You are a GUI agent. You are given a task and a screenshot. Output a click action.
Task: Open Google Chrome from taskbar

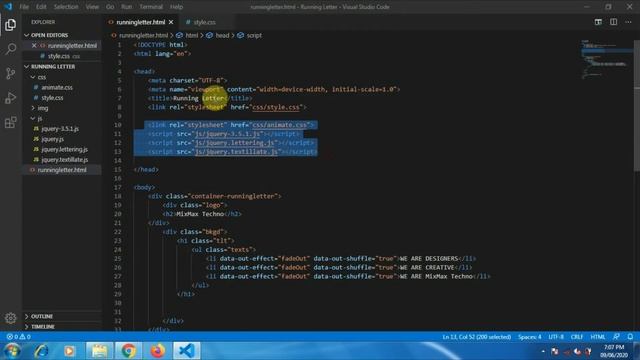[x=128, y=351]
